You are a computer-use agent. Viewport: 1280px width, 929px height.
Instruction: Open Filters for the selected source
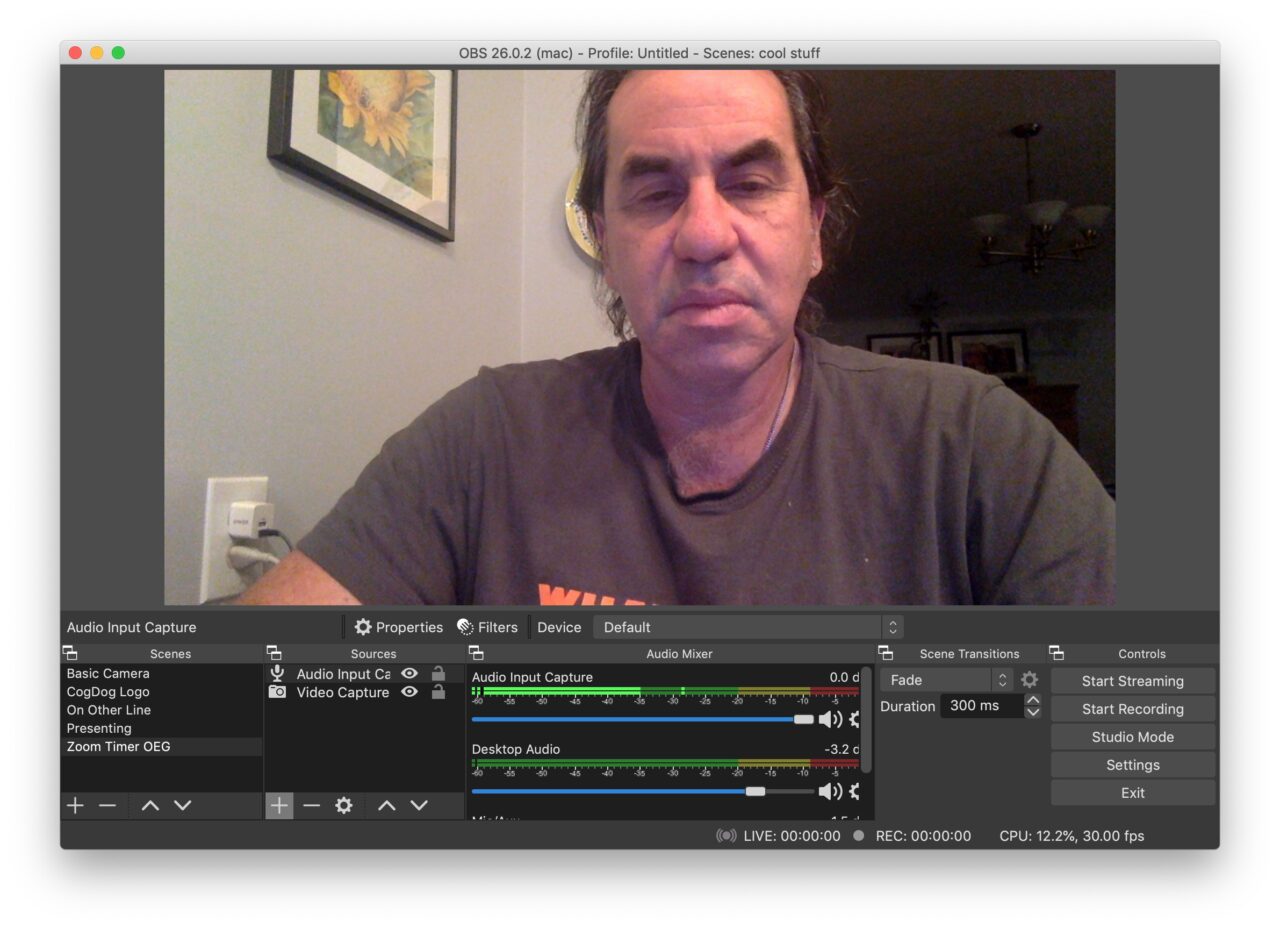point(487,627)
